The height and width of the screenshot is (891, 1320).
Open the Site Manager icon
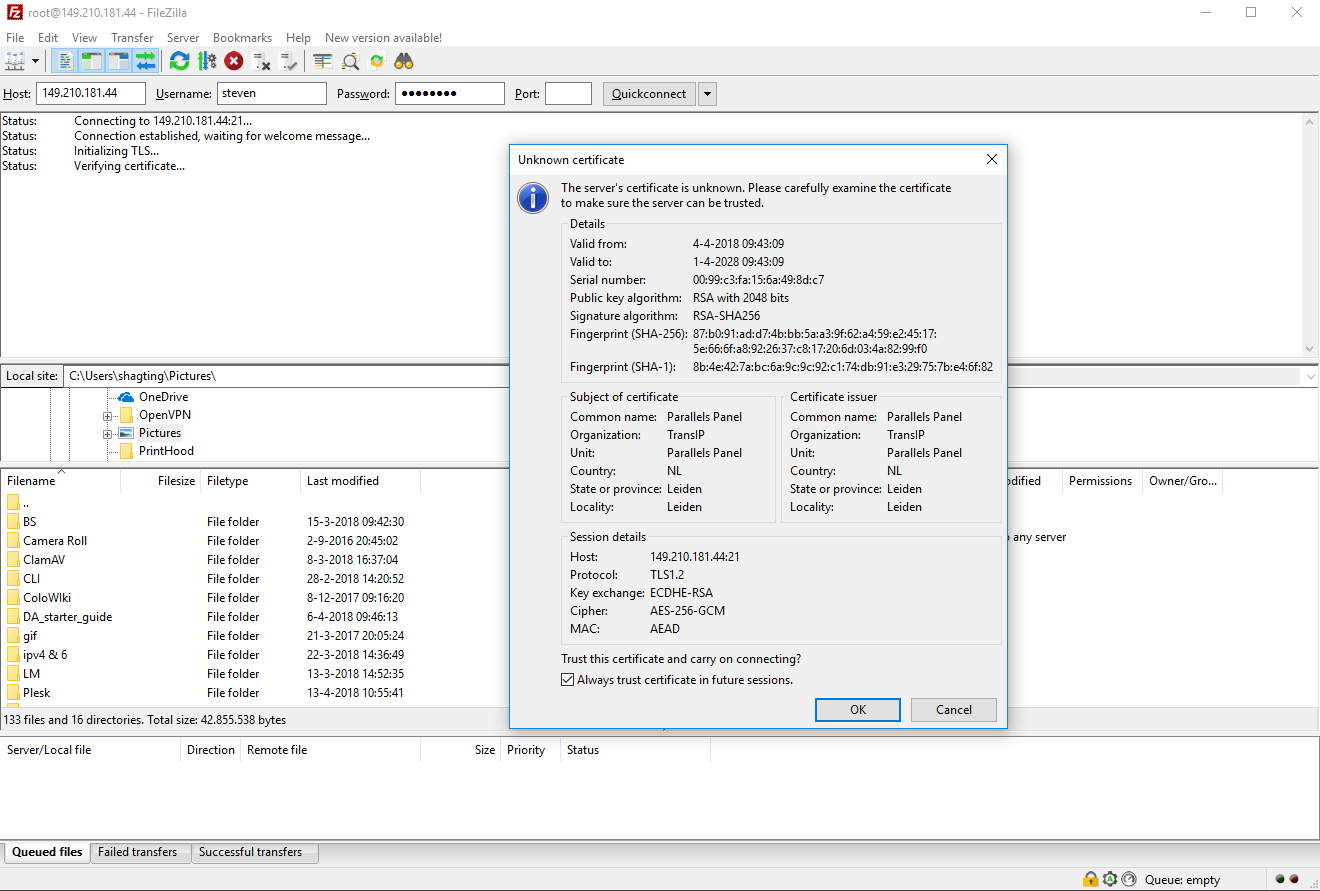point(15,61)
